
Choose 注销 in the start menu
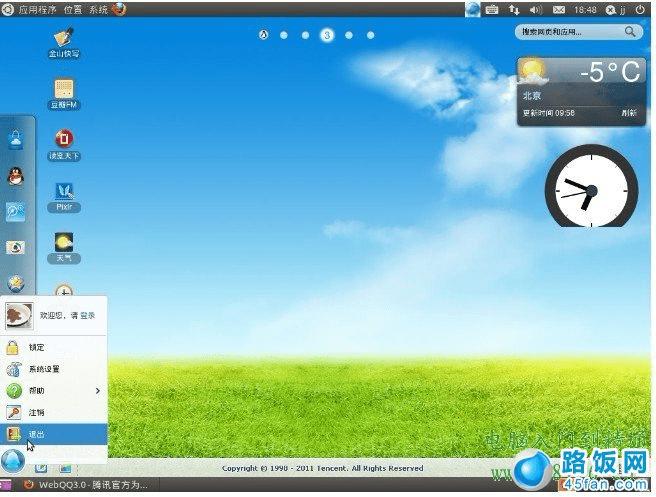[x=54, y=412]
